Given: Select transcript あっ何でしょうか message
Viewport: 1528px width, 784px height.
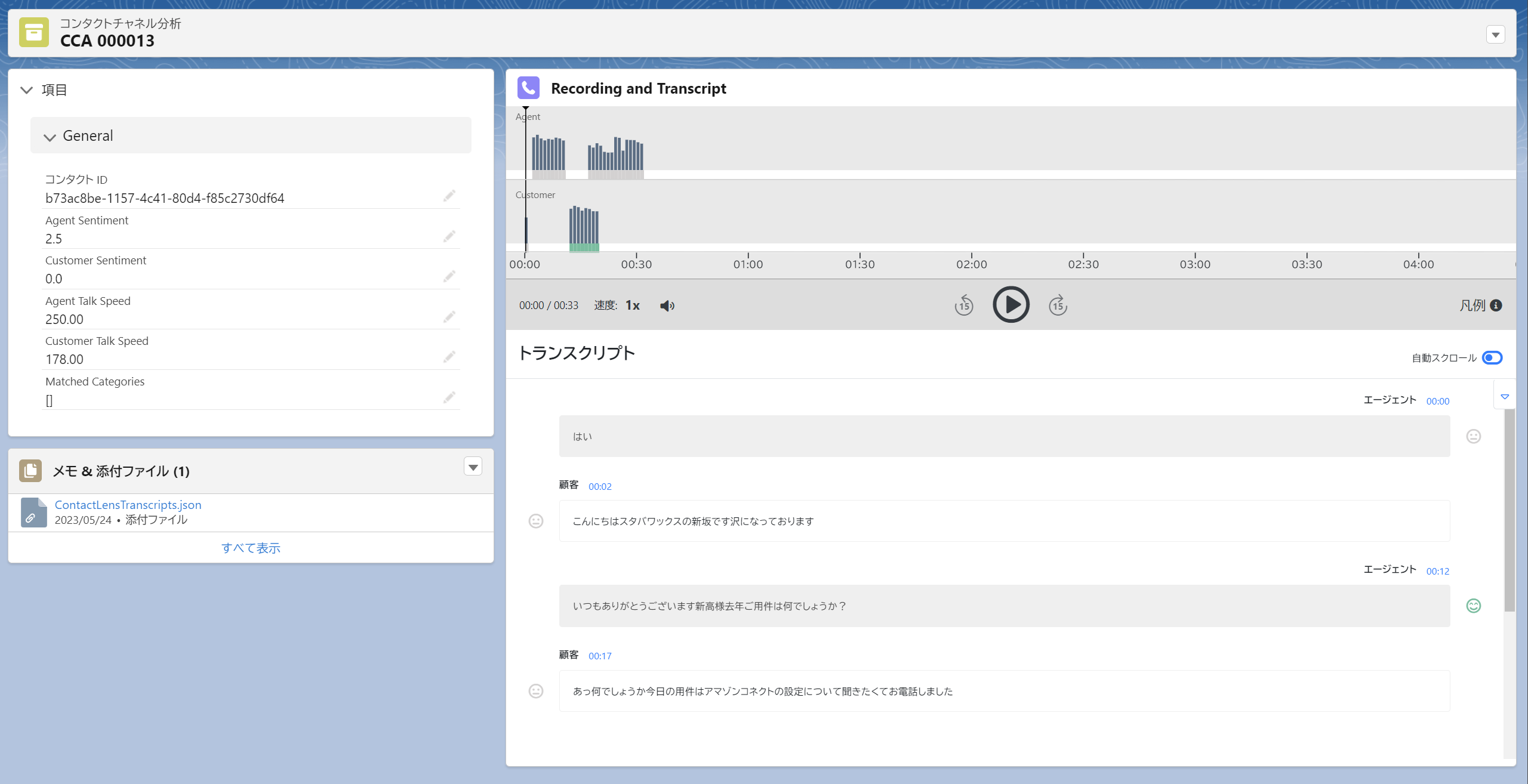Looking at the screenshot, I should point(1005,691).
